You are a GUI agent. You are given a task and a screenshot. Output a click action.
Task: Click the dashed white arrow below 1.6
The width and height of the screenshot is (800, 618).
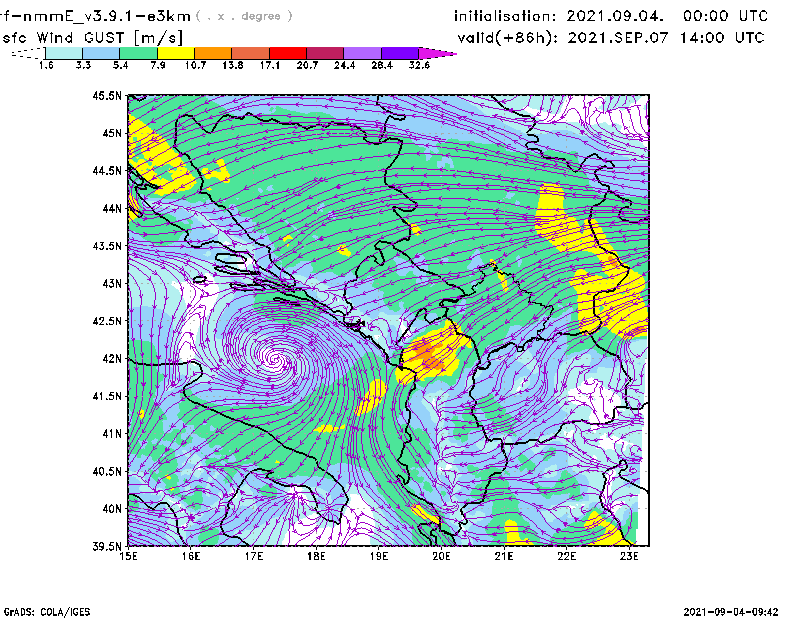(28, 53)
